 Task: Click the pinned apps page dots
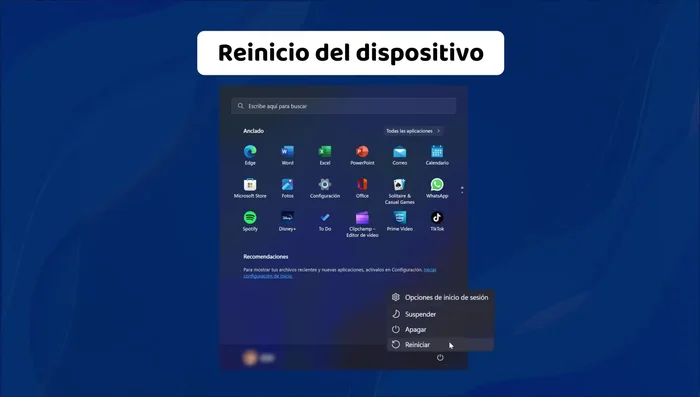click(462, 190)
